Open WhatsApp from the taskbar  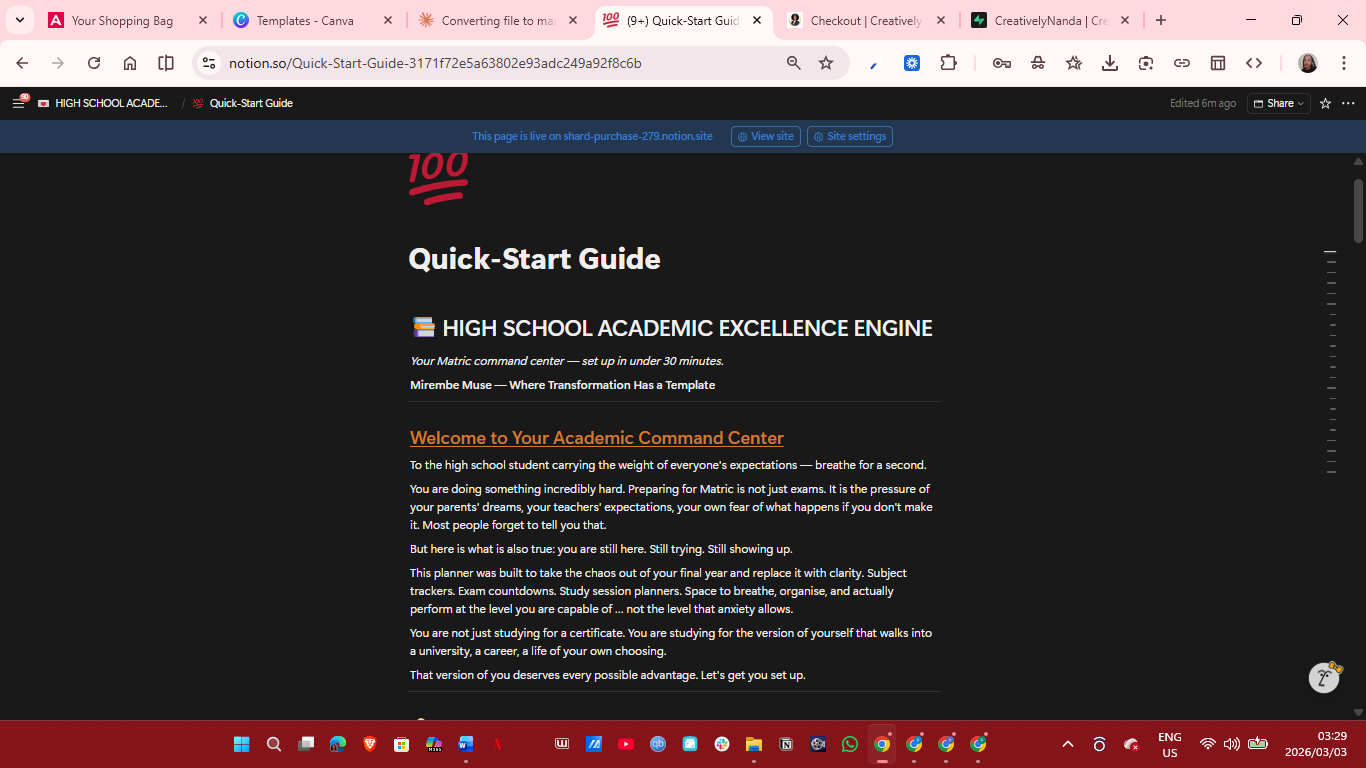850,744
